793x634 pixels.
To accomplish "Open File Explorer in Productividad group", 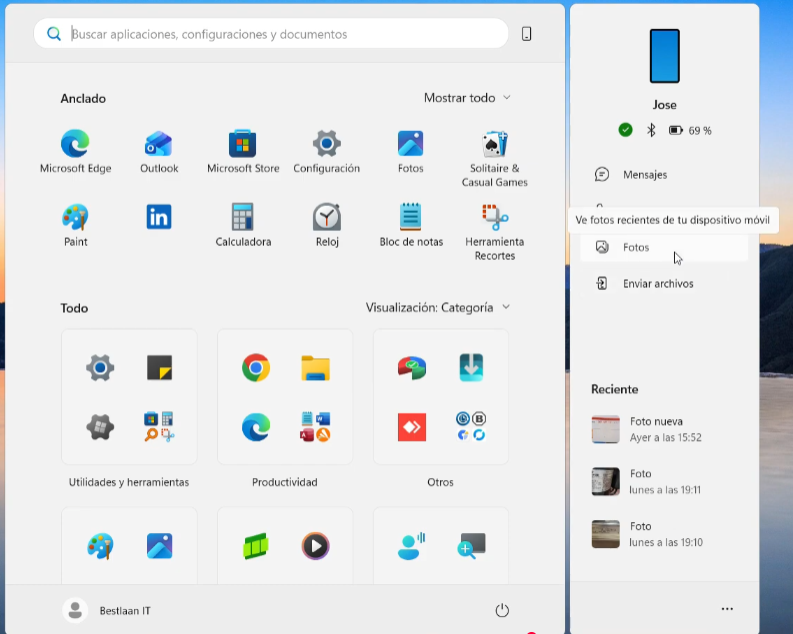I will [315, 368].
